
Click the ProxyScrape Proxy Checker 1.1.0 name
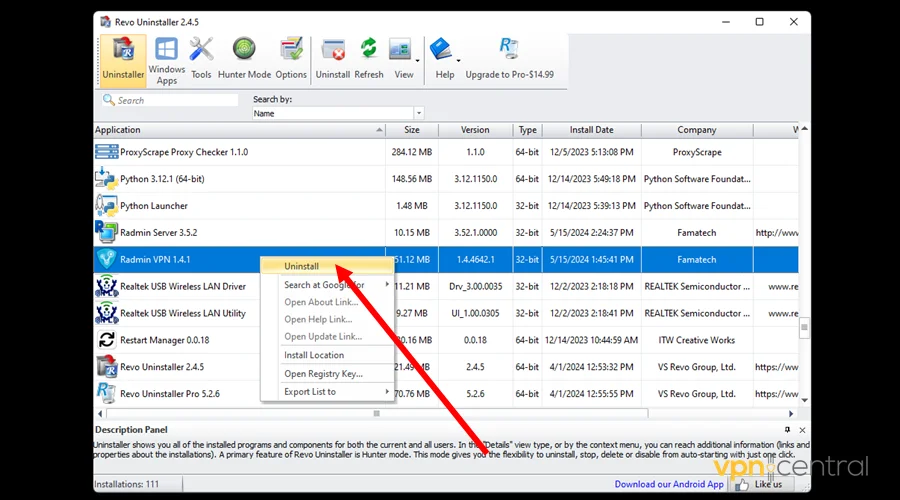[184, 152]
